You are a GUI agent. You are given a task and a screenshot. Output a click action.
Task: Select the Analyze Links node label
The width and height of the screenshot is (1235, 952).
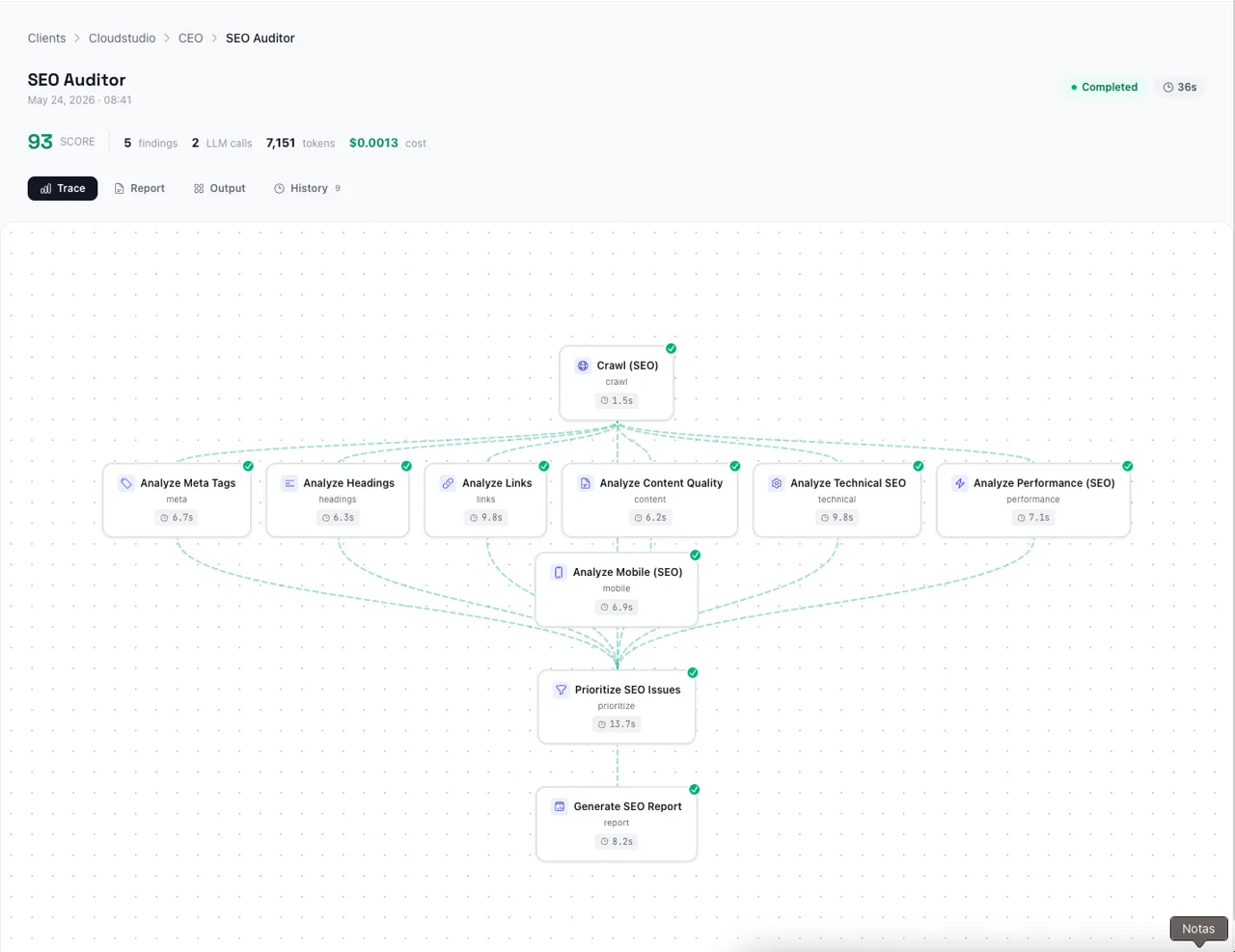click(497, 483)
